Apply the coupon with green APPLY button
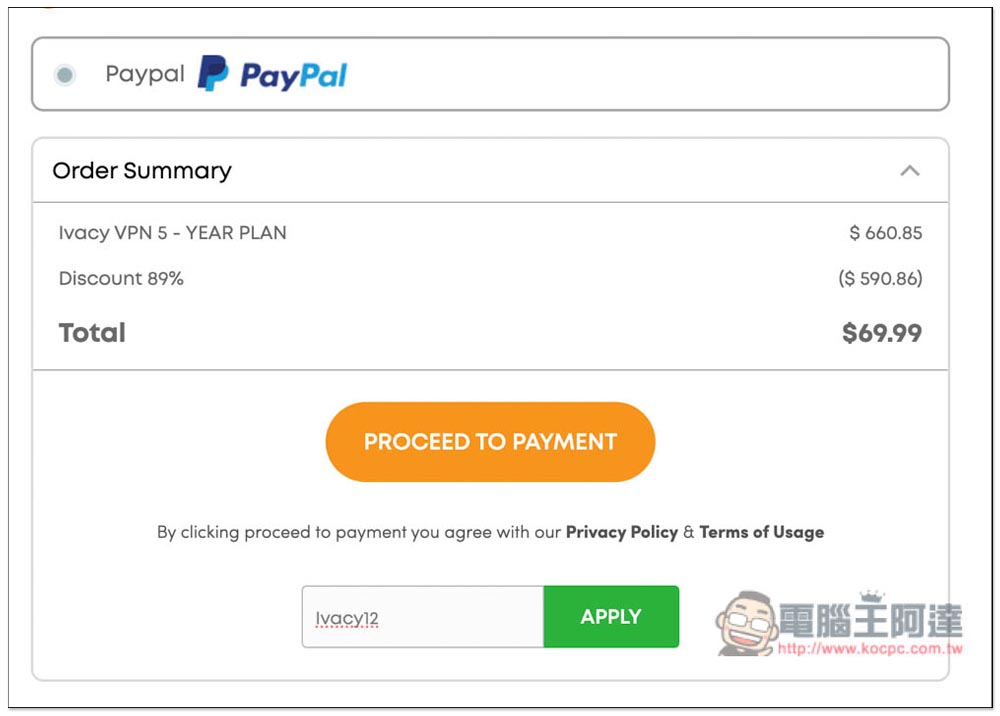 click(x=611, y=617)
